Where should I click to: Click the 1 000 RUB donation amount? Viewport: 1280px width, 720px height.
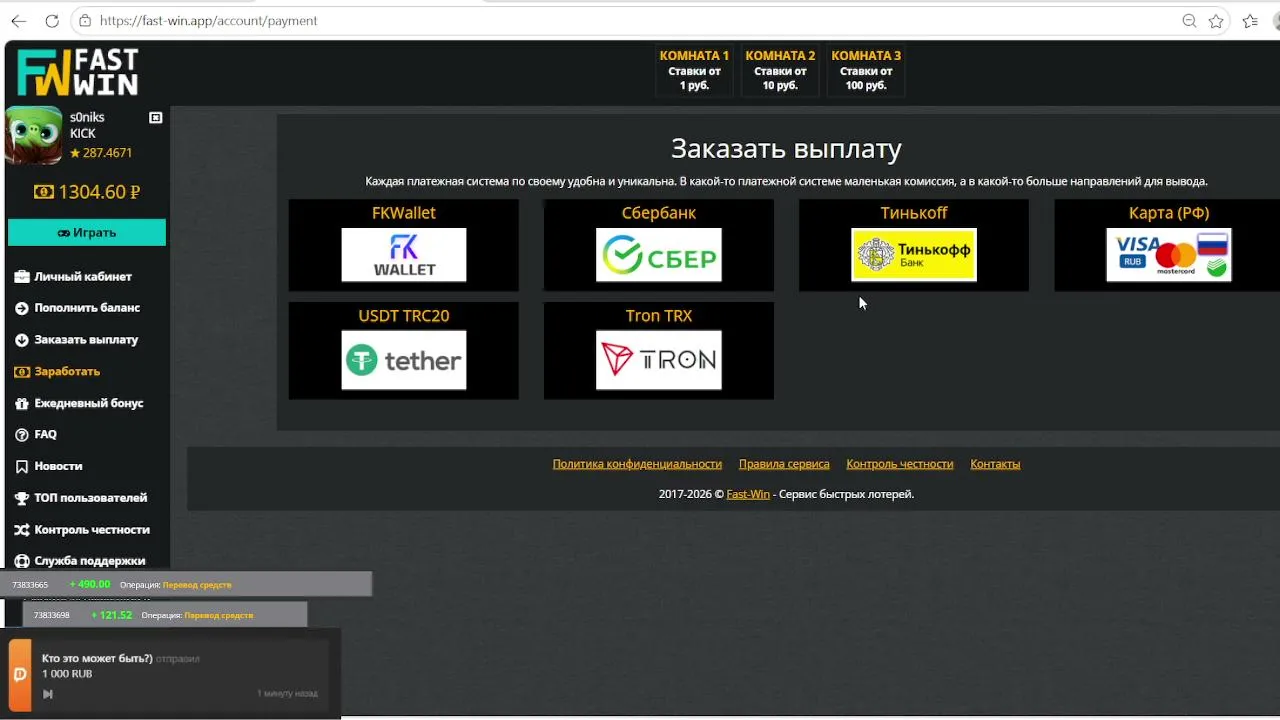tap(67, 674)
